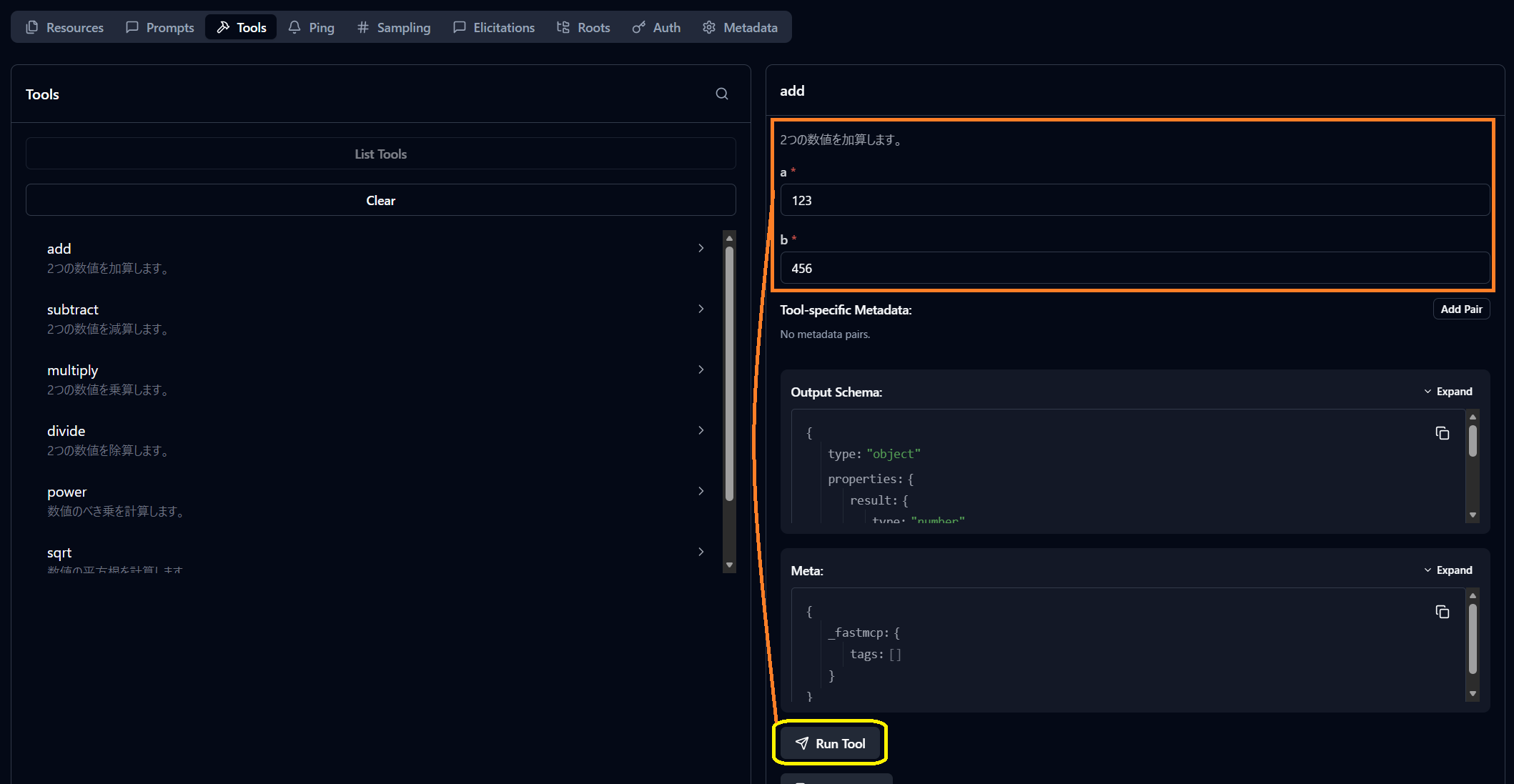Copy the Meta JSON content
This screenshot has height=784, width=1514.
click(x=1442, y=612)
